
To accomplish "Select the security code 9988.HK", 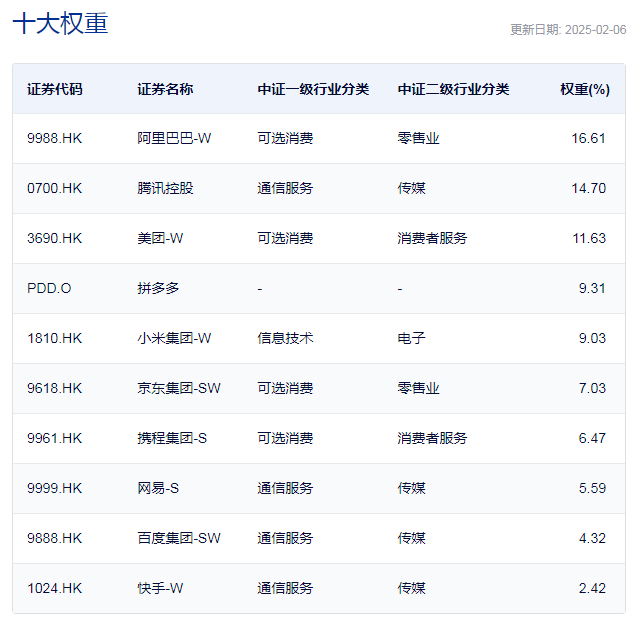I will point(54,138).
